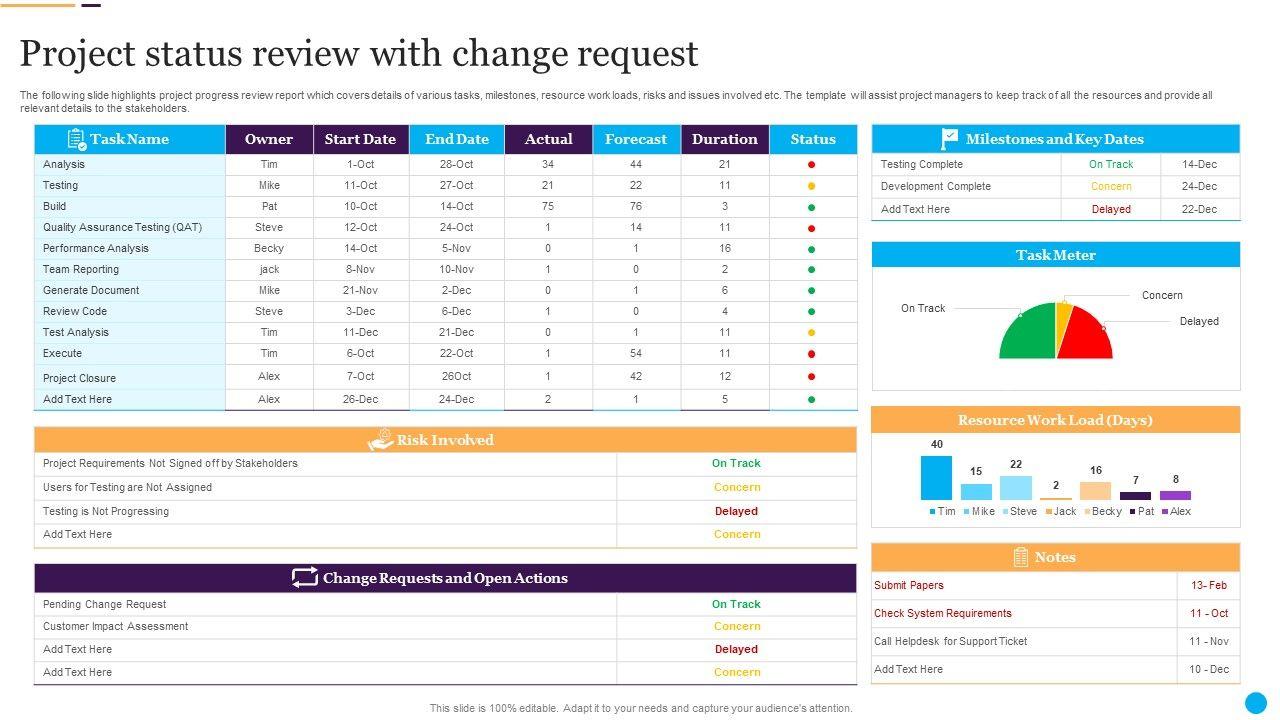Click the Delayed status for 22-Dec milestone
The image size is (1280, 720).
click(x=1111, y=209)
